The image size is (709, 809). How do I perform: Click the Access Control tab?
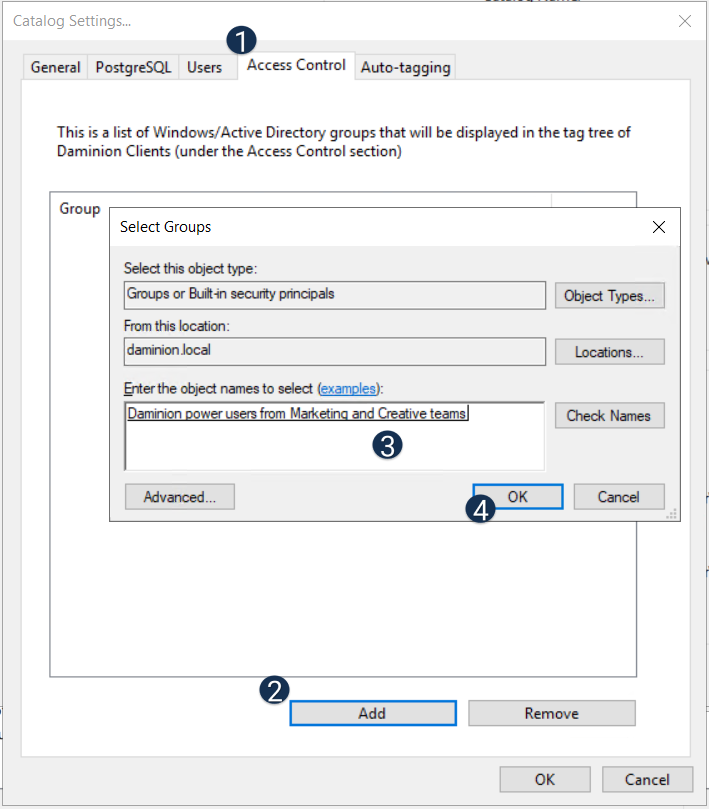(296, 65)
